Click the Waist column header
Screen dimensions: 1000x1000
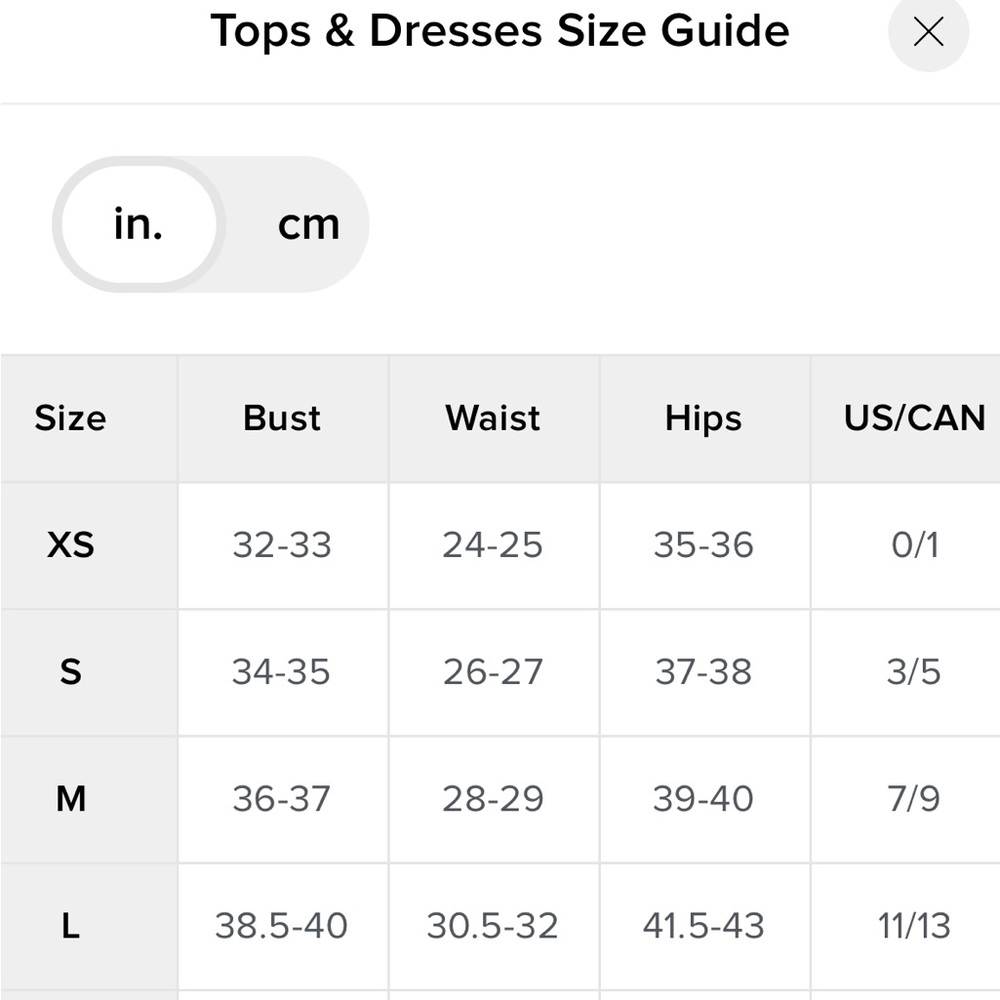pyautogui.click(x=493, y=418)
